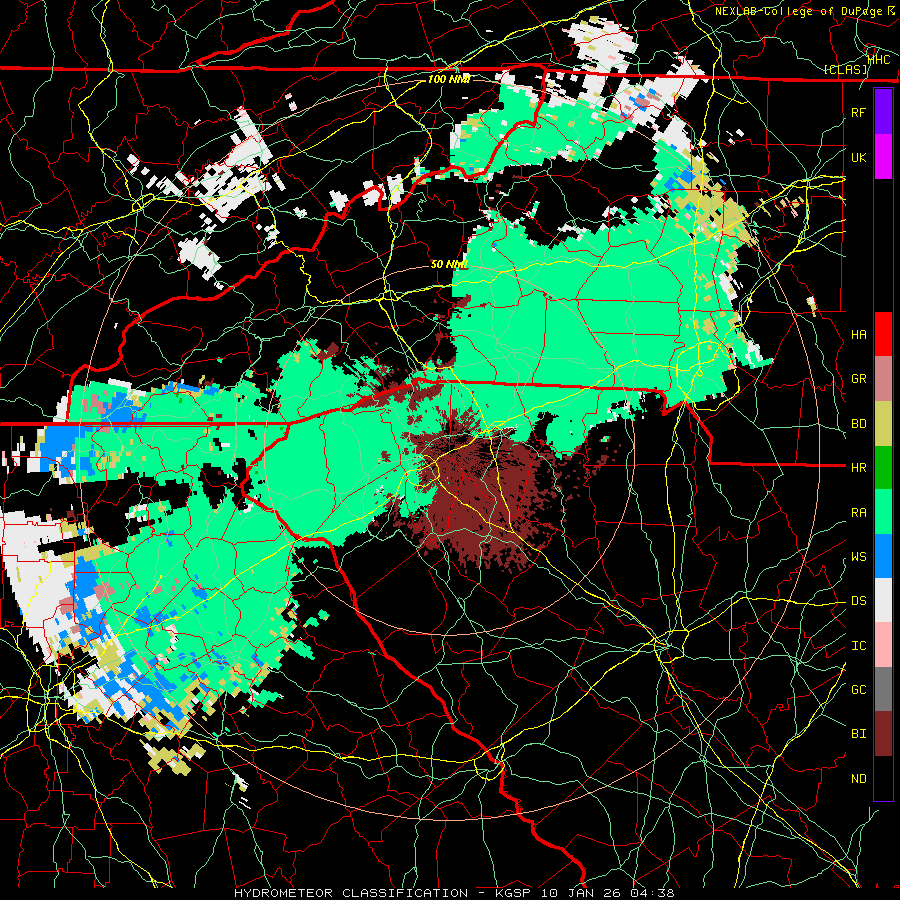
Task: Click the red HA legend color swatch
Action: point(883,334)
